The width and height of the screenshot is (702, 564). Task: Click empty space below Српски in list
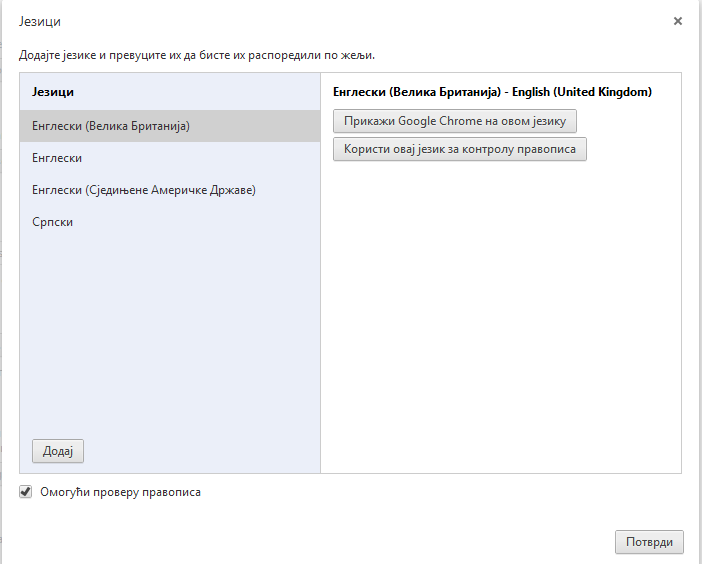170,331
